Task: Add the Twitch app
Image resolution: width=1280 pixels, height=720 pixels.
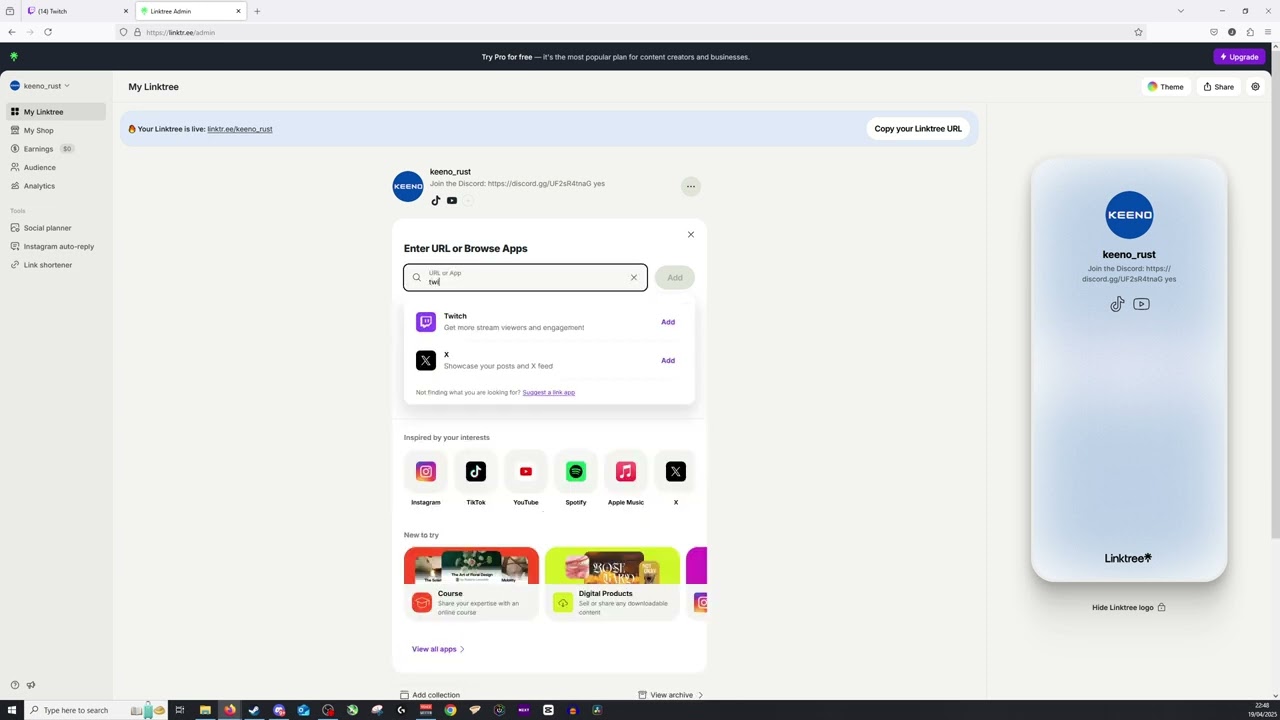Action: click(668, 322)
